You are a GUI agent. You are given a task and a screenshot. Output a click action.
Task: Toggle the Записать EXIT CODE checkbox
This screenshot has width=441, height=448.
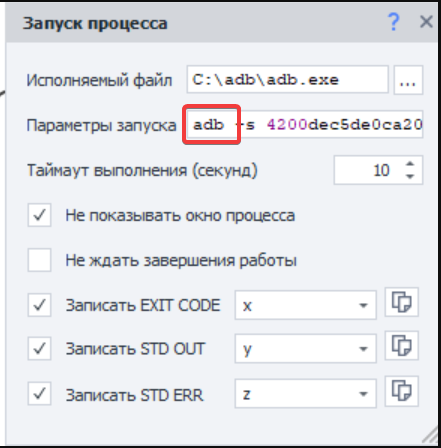tap(39, 305)
